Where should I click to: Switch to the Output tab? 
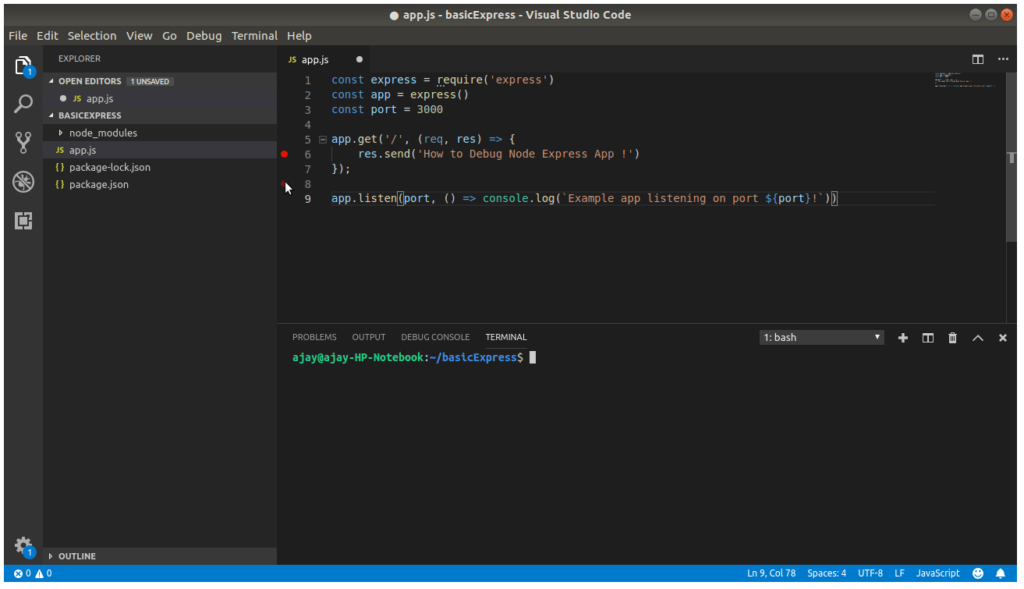369,338
